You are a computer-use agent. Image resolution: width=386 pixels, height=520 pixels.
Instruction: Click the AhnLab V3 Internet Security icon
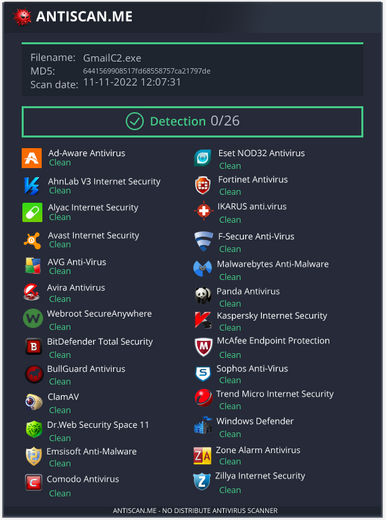click(x=32, y=185)
